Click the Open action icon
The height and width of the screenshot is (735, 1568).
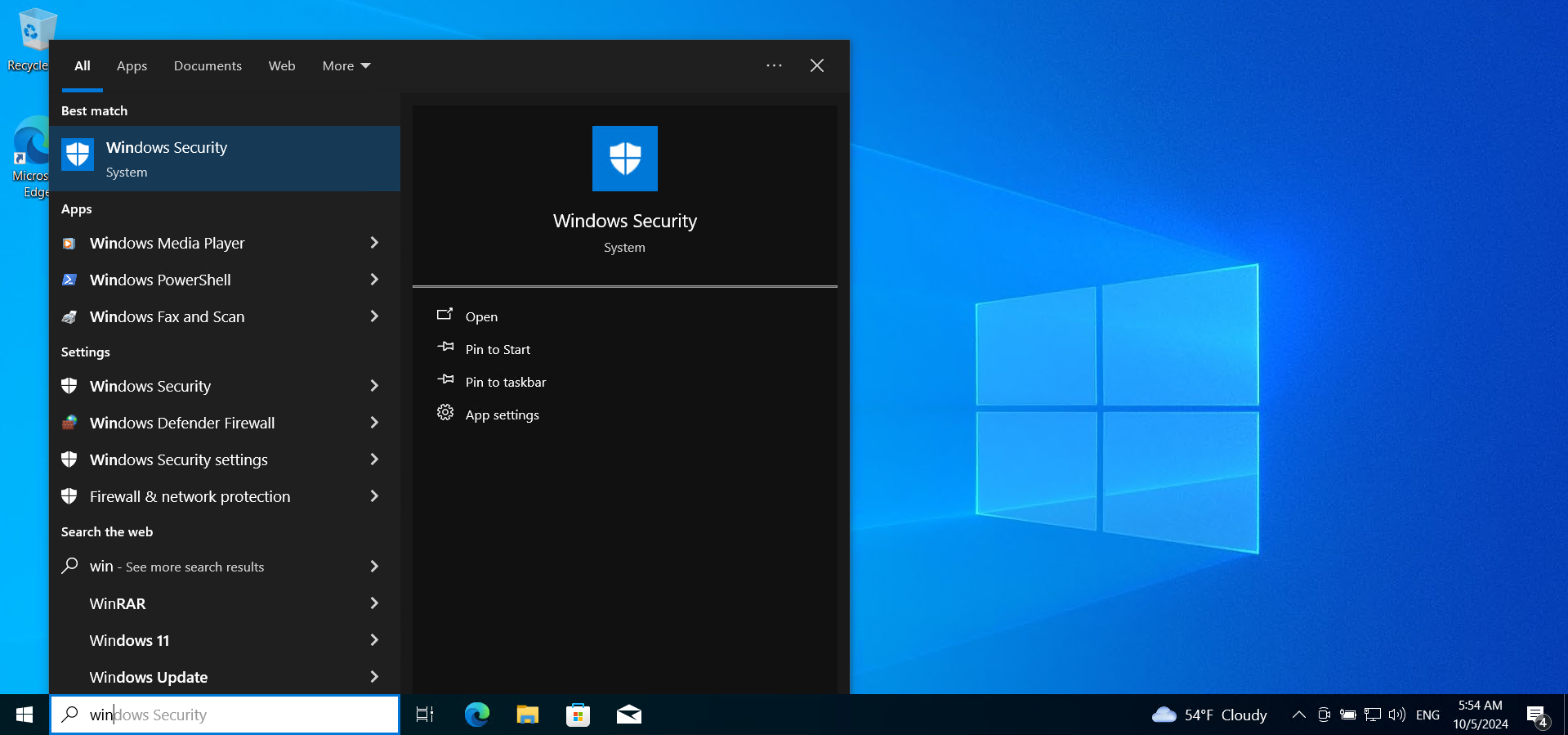(445, 315)
